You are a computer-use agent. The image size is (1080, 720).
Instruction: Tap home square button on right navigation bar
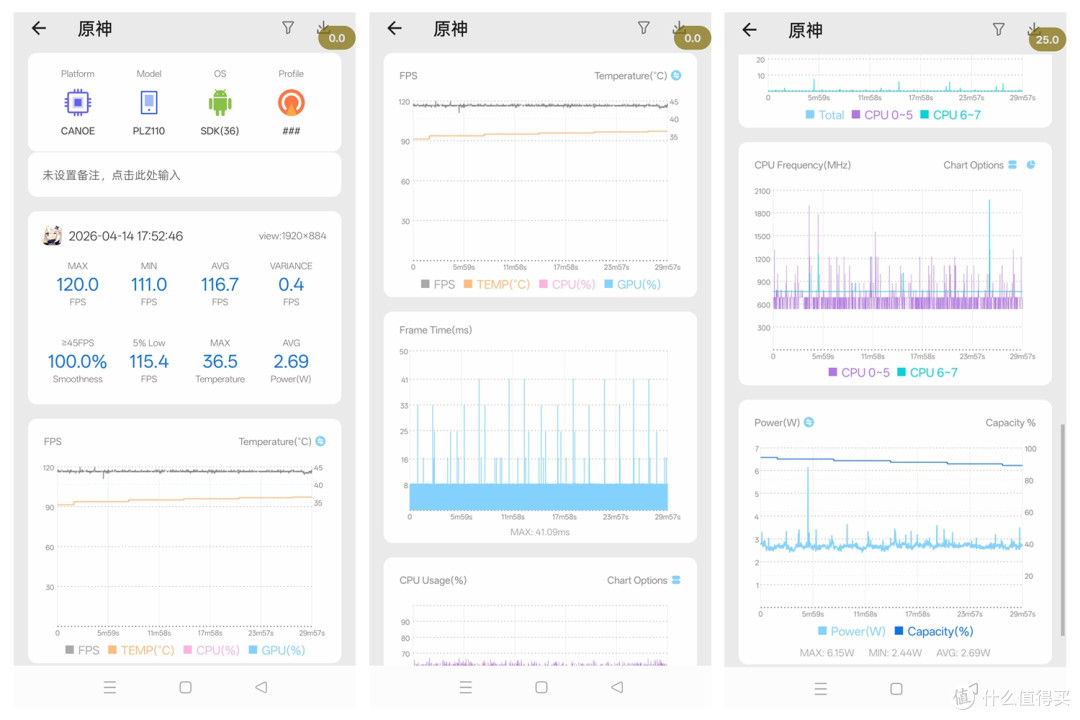[896, 688]
